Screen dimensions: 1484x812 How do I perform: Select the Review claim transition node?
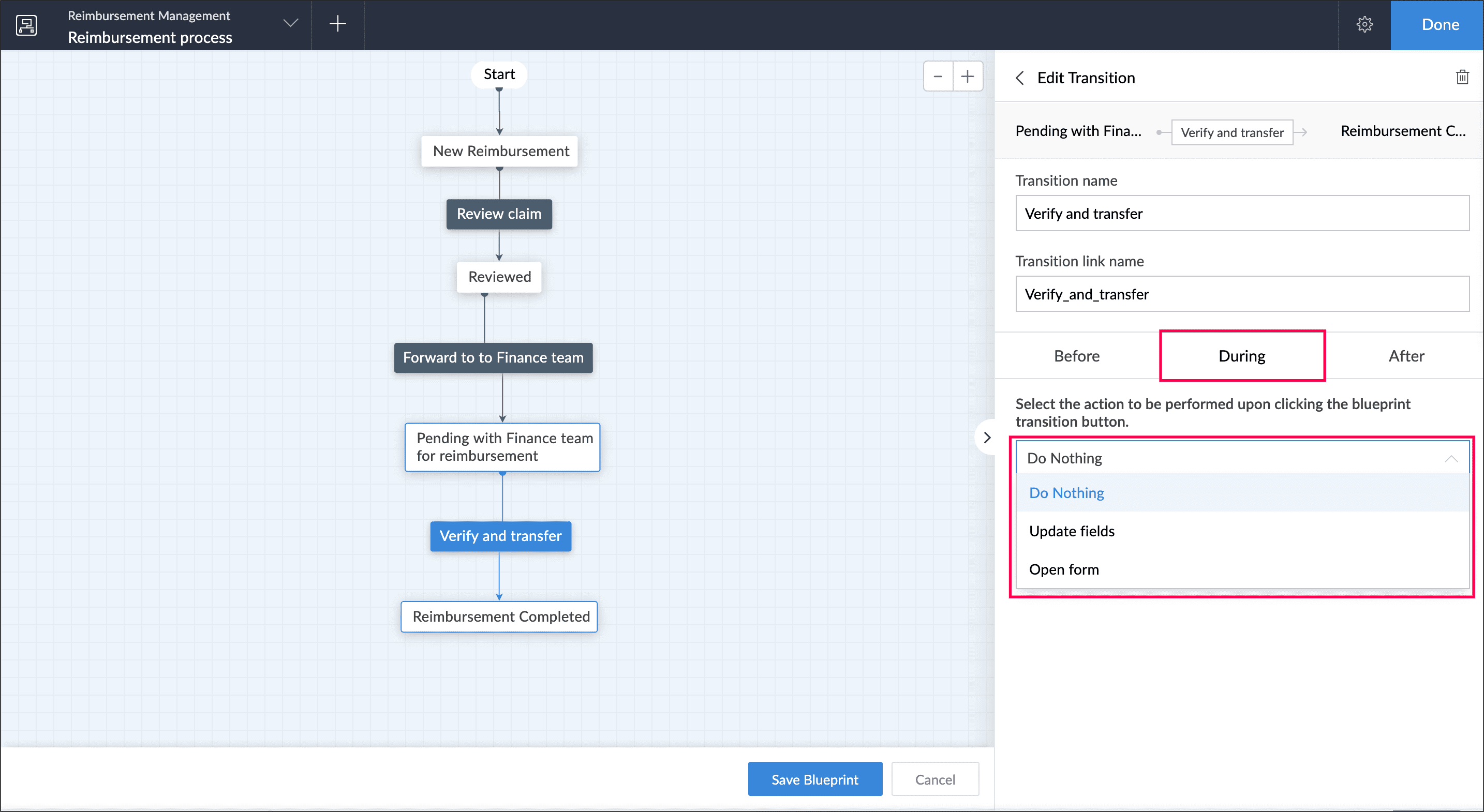tap(499, 214)
